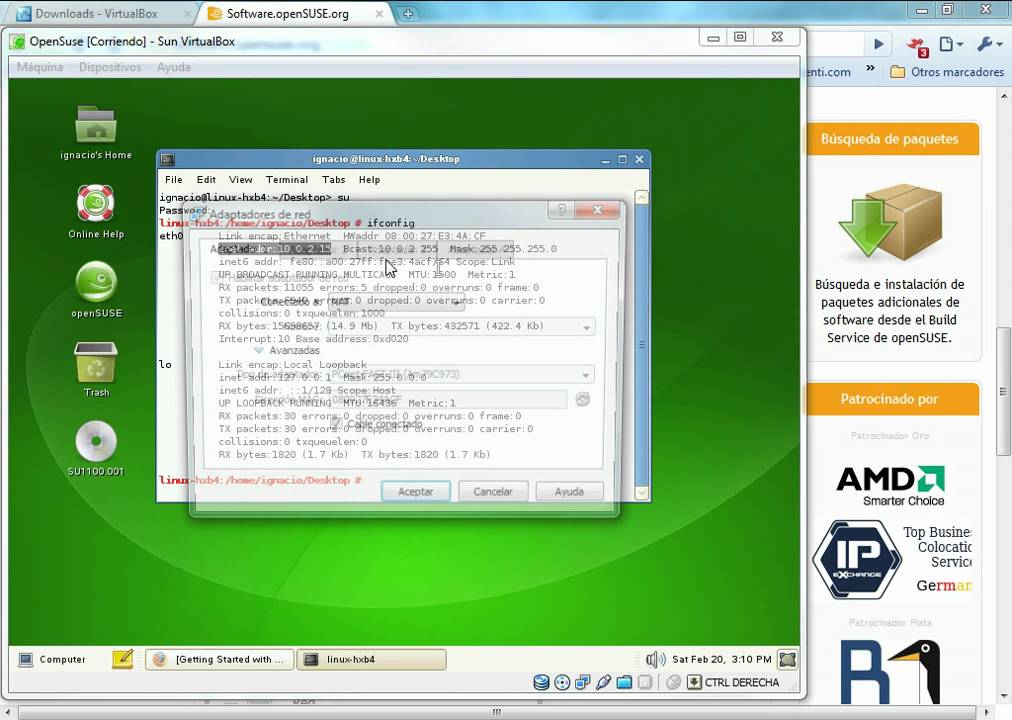Click the USB devices status icon
The width and height of the screenshot is (1012, 720).
(603, 683)
